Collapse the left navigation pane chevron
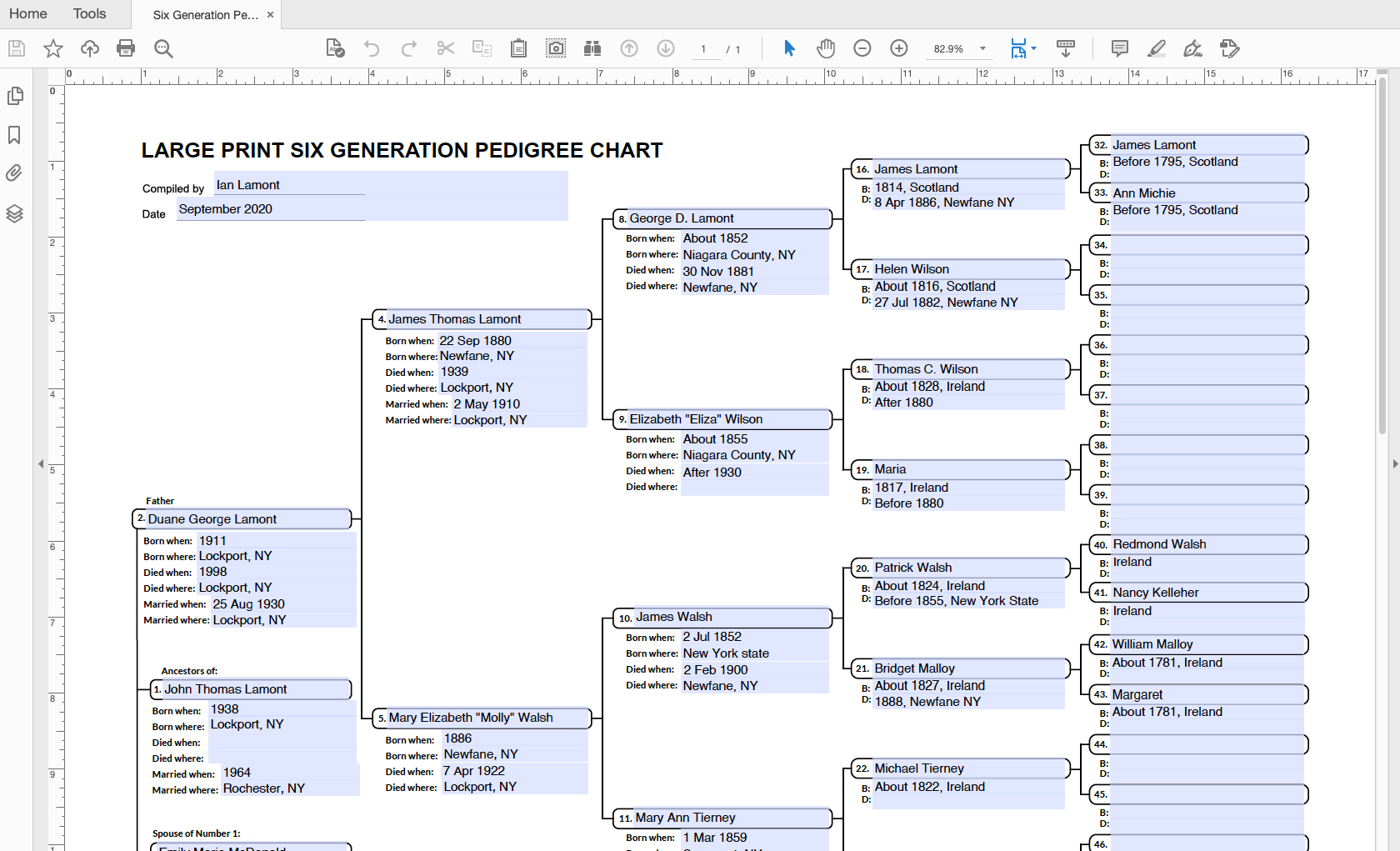This screenshot has width=1400, height=851. (x=41, y=464)
